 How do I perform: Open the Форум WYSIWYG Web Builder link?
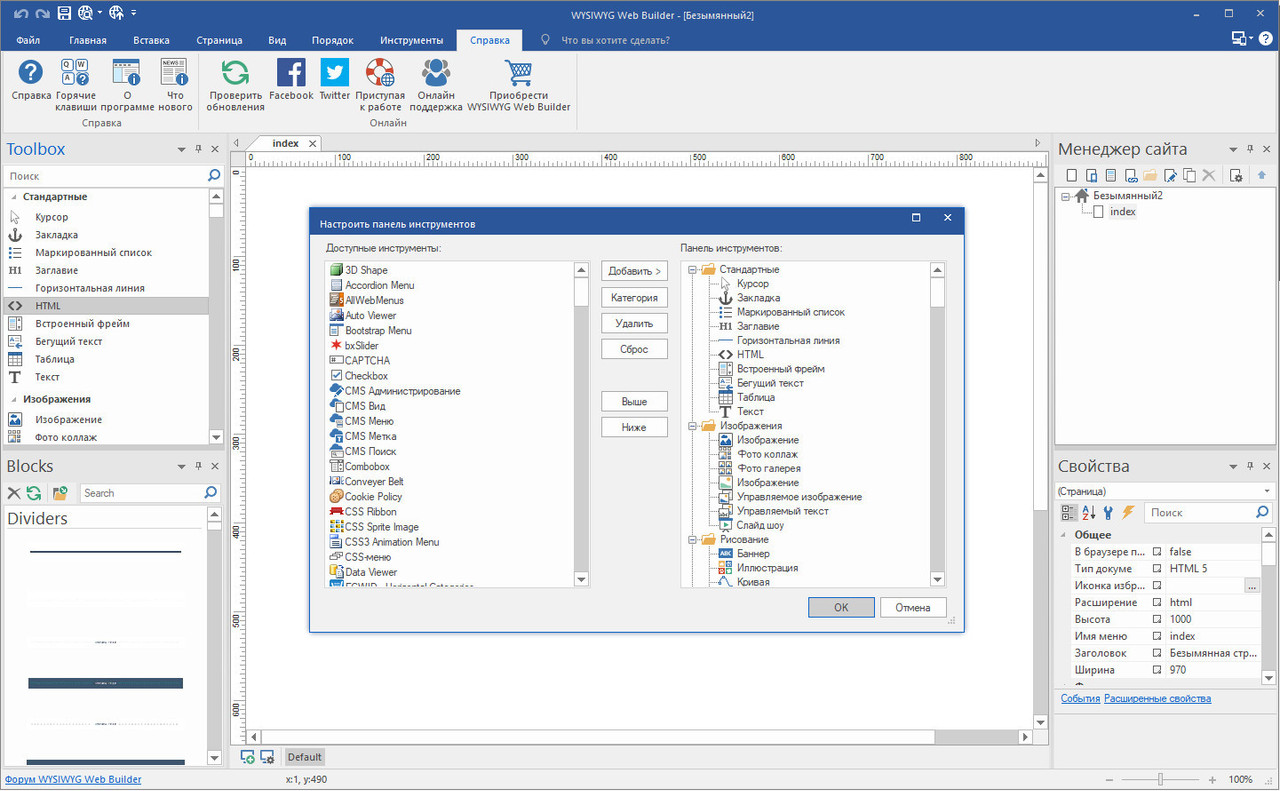pos(73,779)
